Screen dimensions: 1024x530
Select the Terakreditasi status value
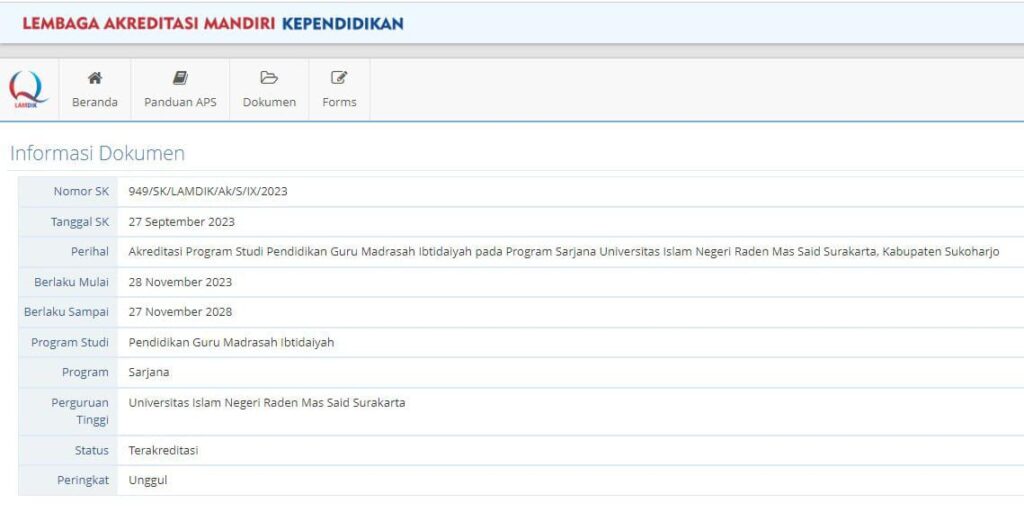pyautogui.click(x=163, y=450)
